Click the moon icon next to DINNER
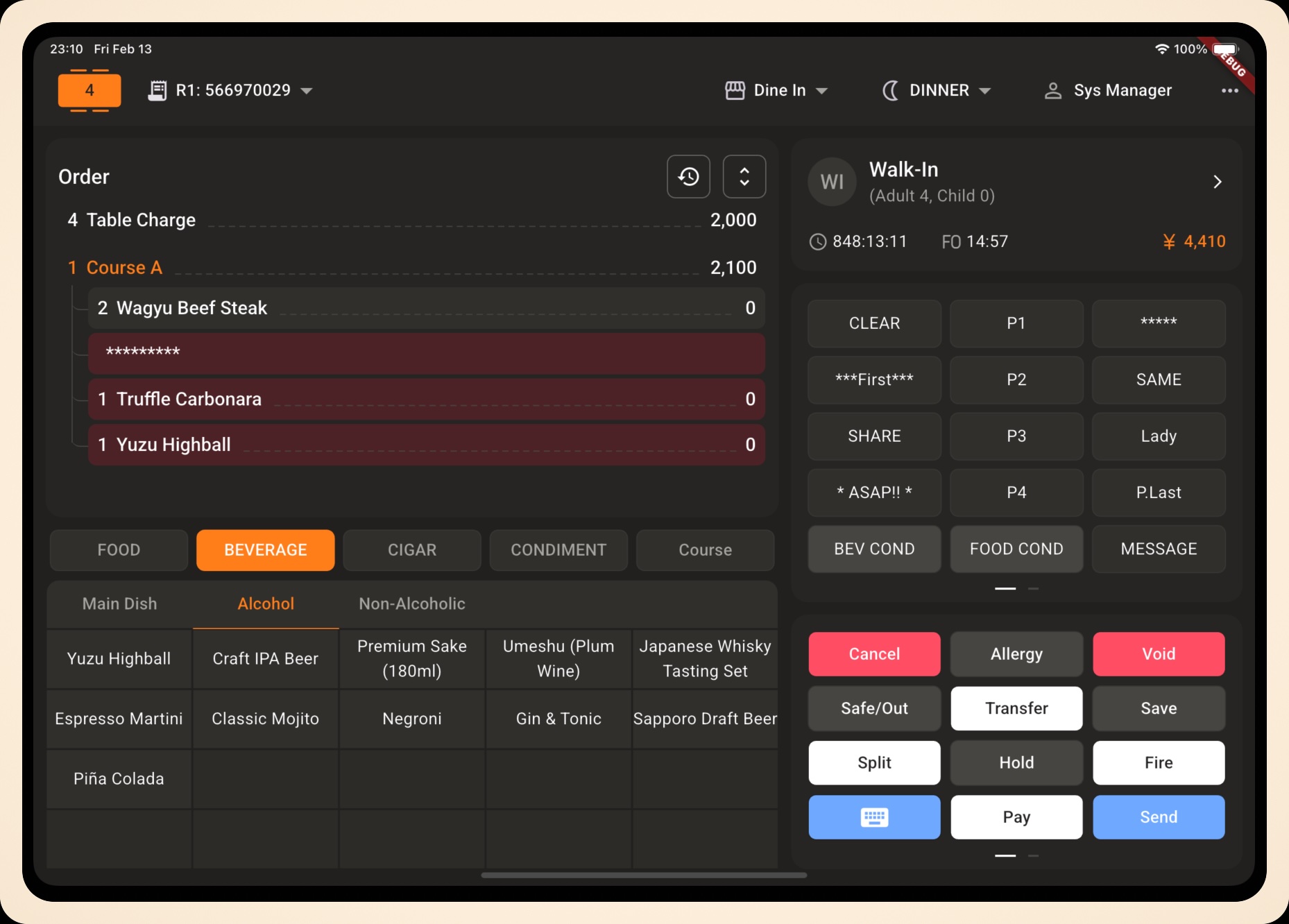The image size is (1289, 924). click(890, 90)
